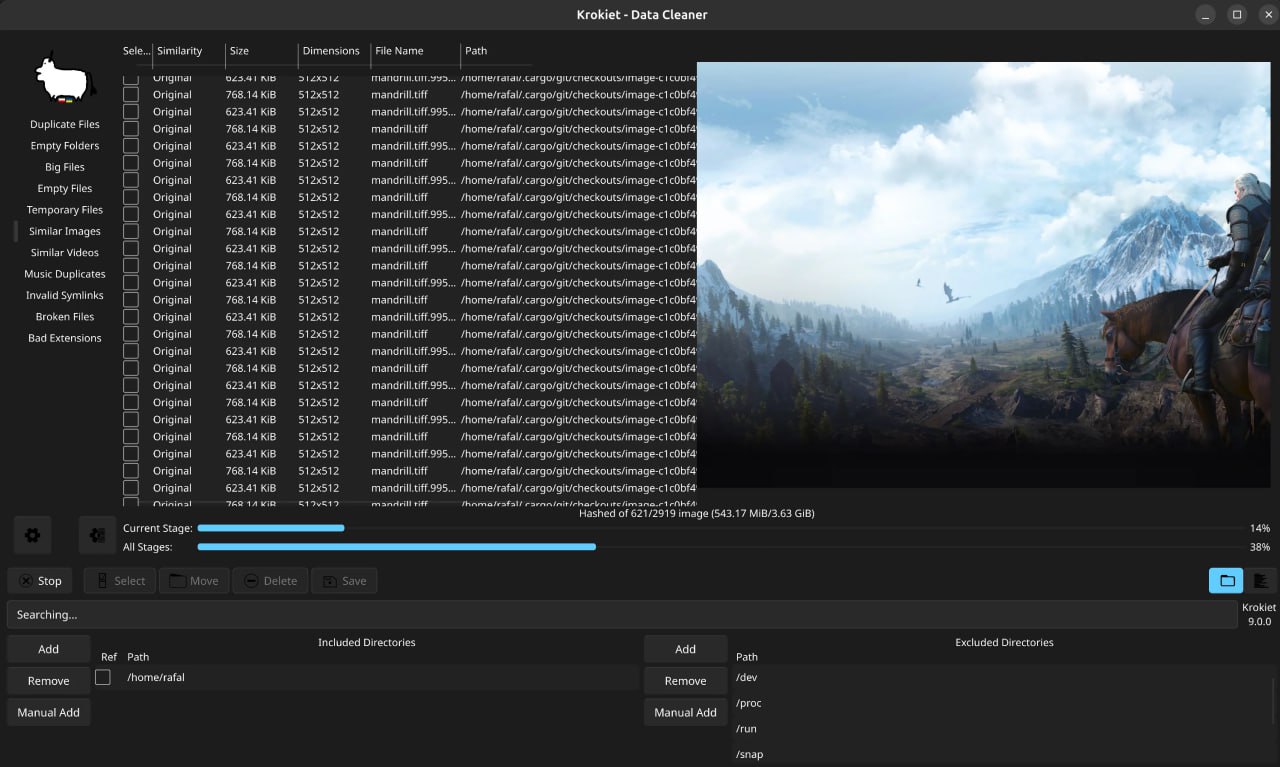This screenshot has height=767, width=1280.
Task: Show the directories panel via folder icon
Action: 1226,580
